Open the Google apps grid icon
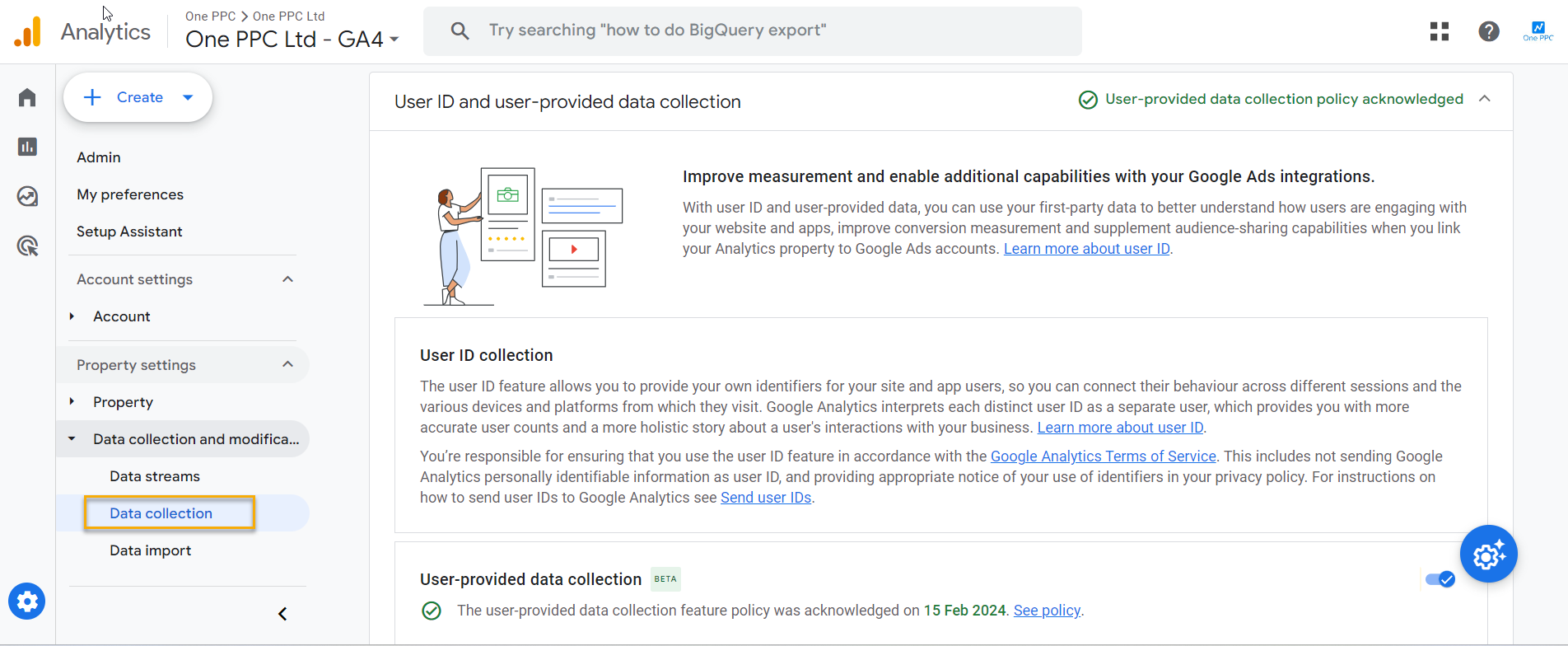This screenshot has height=646, width=1568. click(1440, 31)
